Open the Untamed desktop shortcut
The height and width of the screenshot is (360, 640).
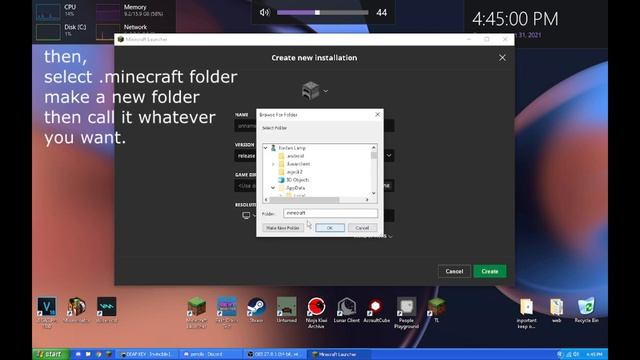pyautogui.click(x=287, y=309)
